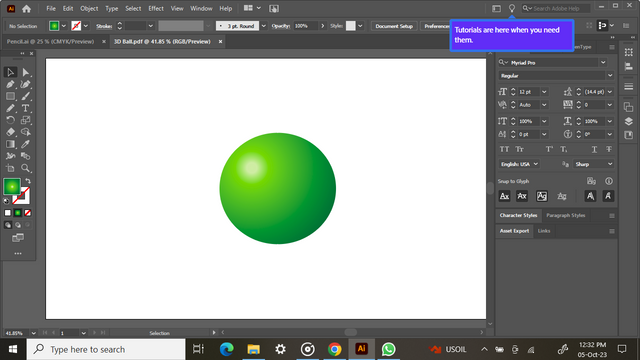Select the Curvature tool

25,84
